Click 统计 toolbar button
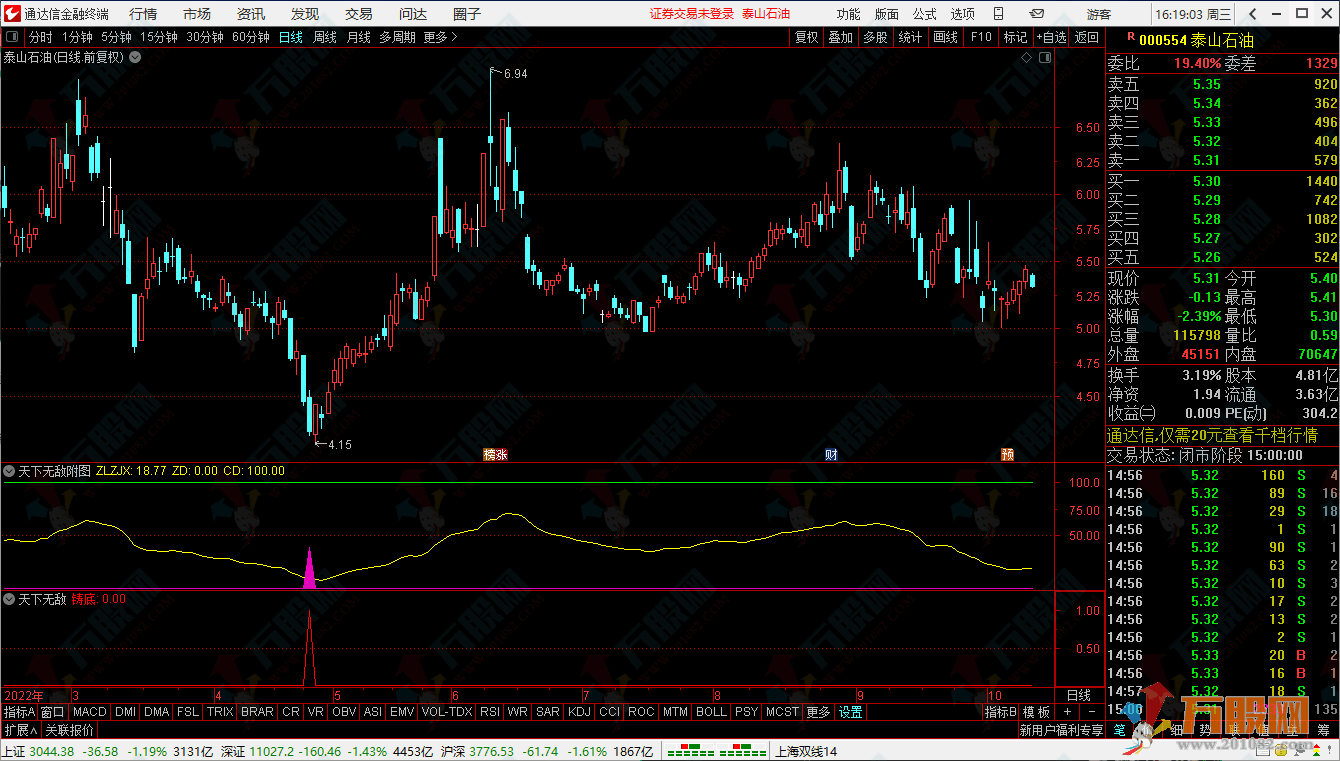 click(910, 37)
